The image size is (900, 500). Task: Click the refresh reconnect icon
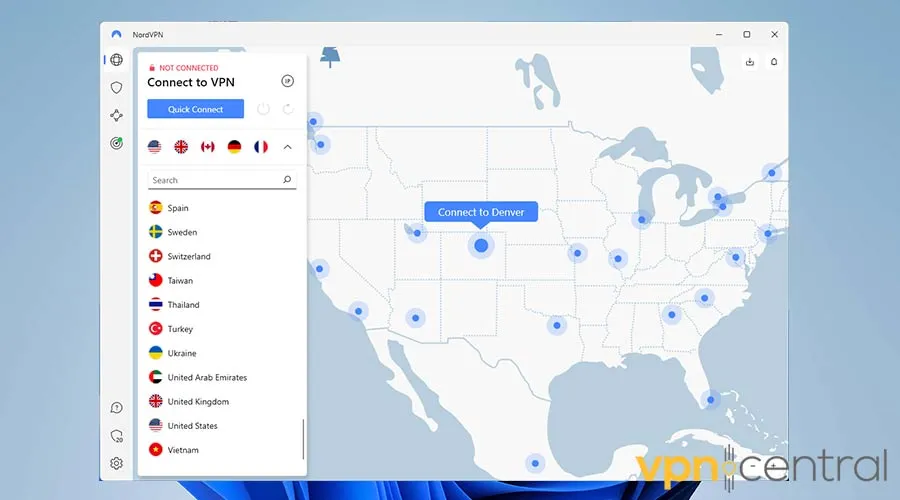288,108
